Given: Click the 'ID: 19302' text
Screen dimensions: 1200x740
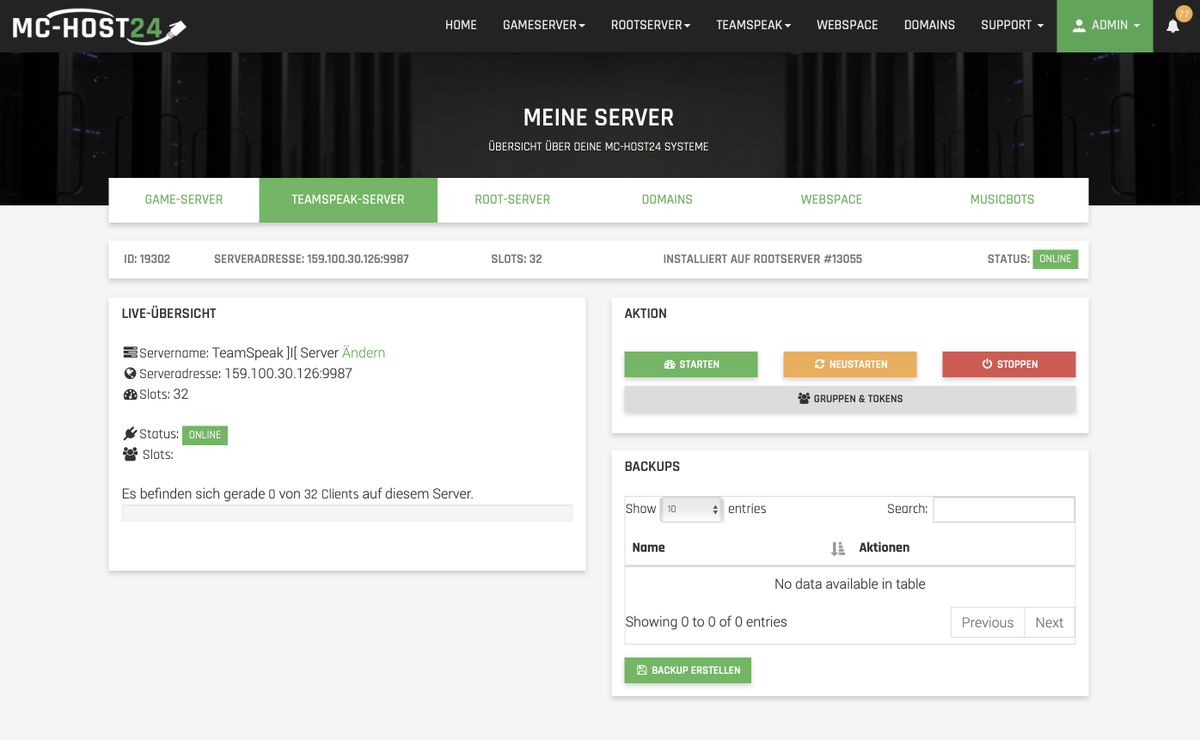Looking at the screenshot, I should point(147,259).
